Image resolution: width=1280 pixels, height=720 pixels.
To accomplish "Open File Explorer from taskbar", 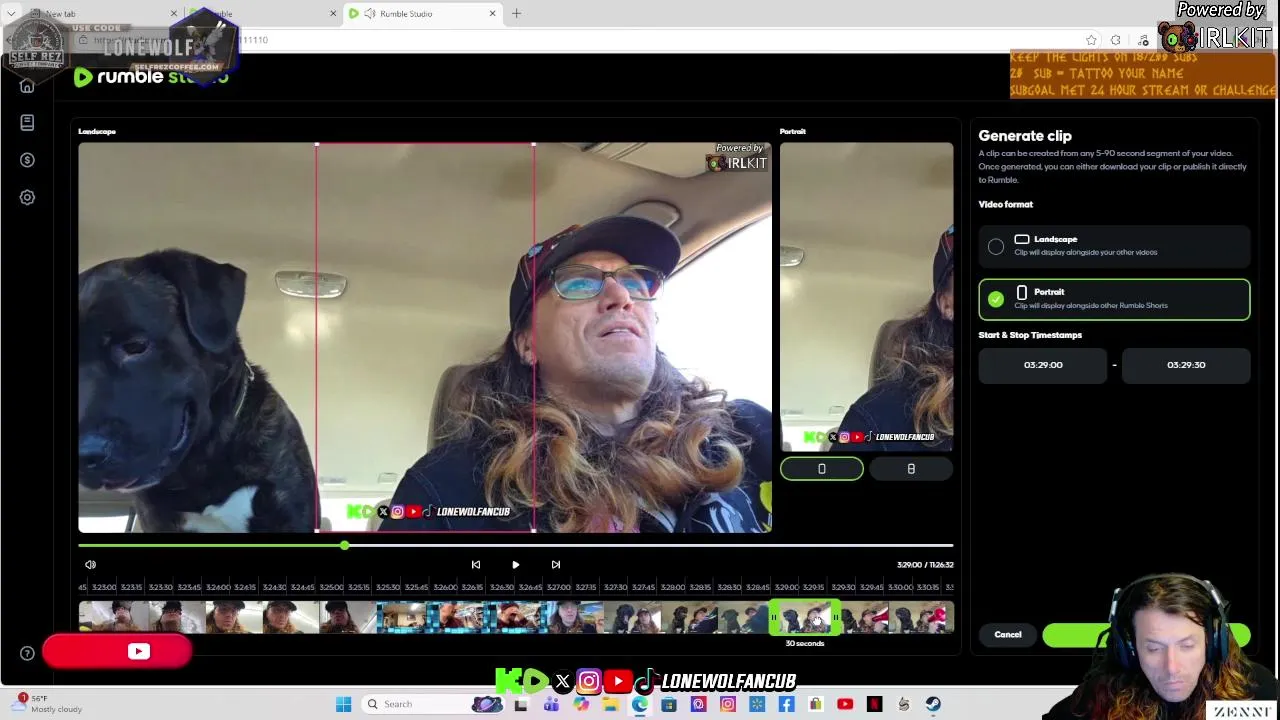I will tap(610, 704).
